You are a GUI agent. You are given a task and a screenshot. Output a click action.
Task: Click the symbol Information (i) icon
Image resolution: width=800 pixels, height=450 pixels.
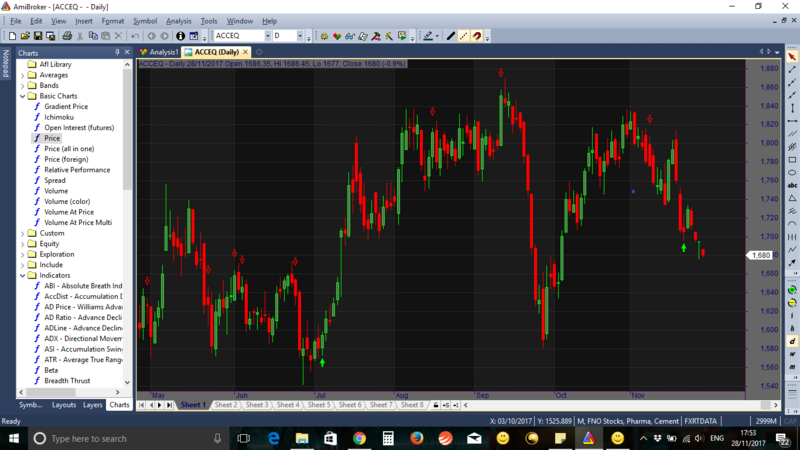(x=180, y=36)
